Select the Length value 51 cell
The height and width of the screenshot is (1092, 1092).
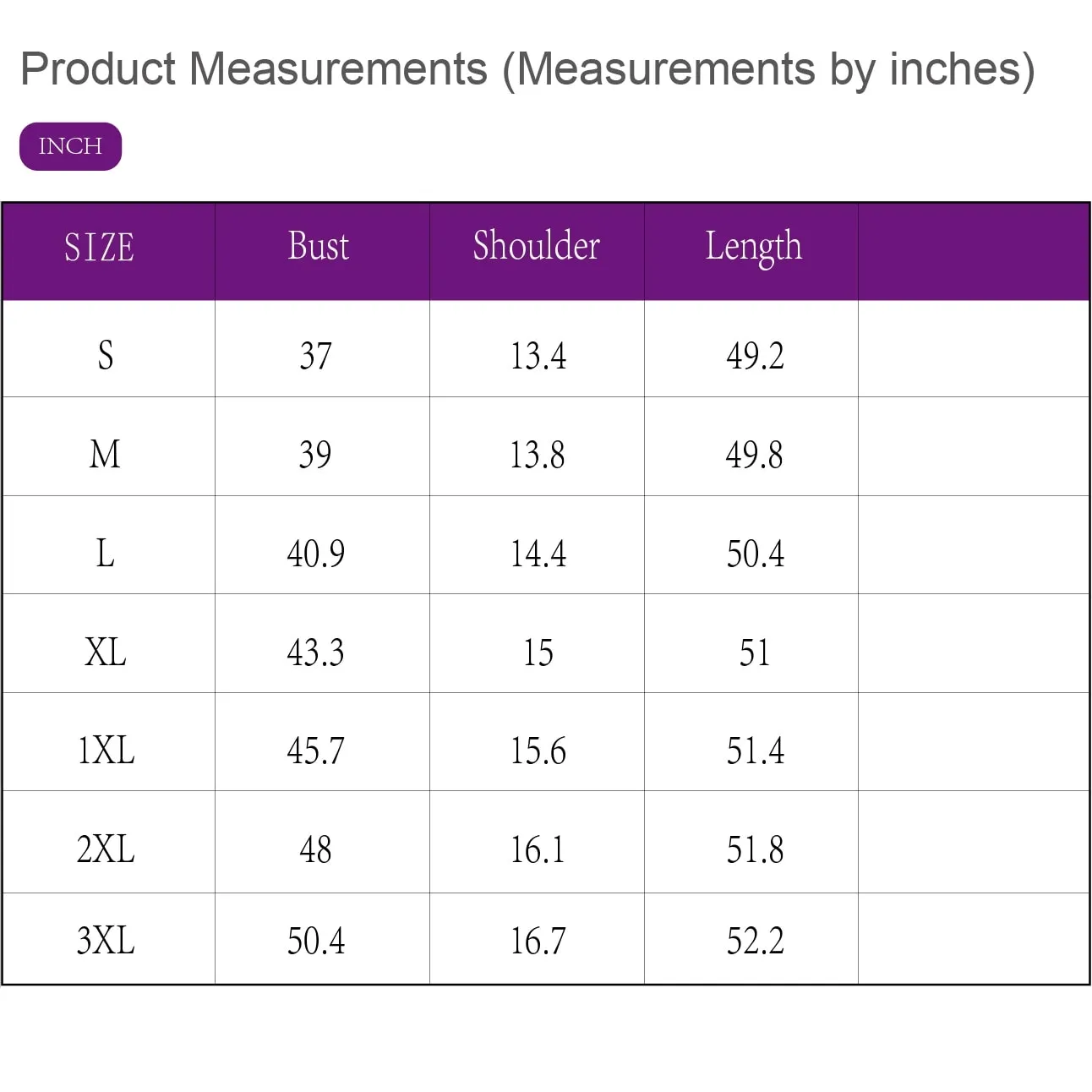coord(755,652)
